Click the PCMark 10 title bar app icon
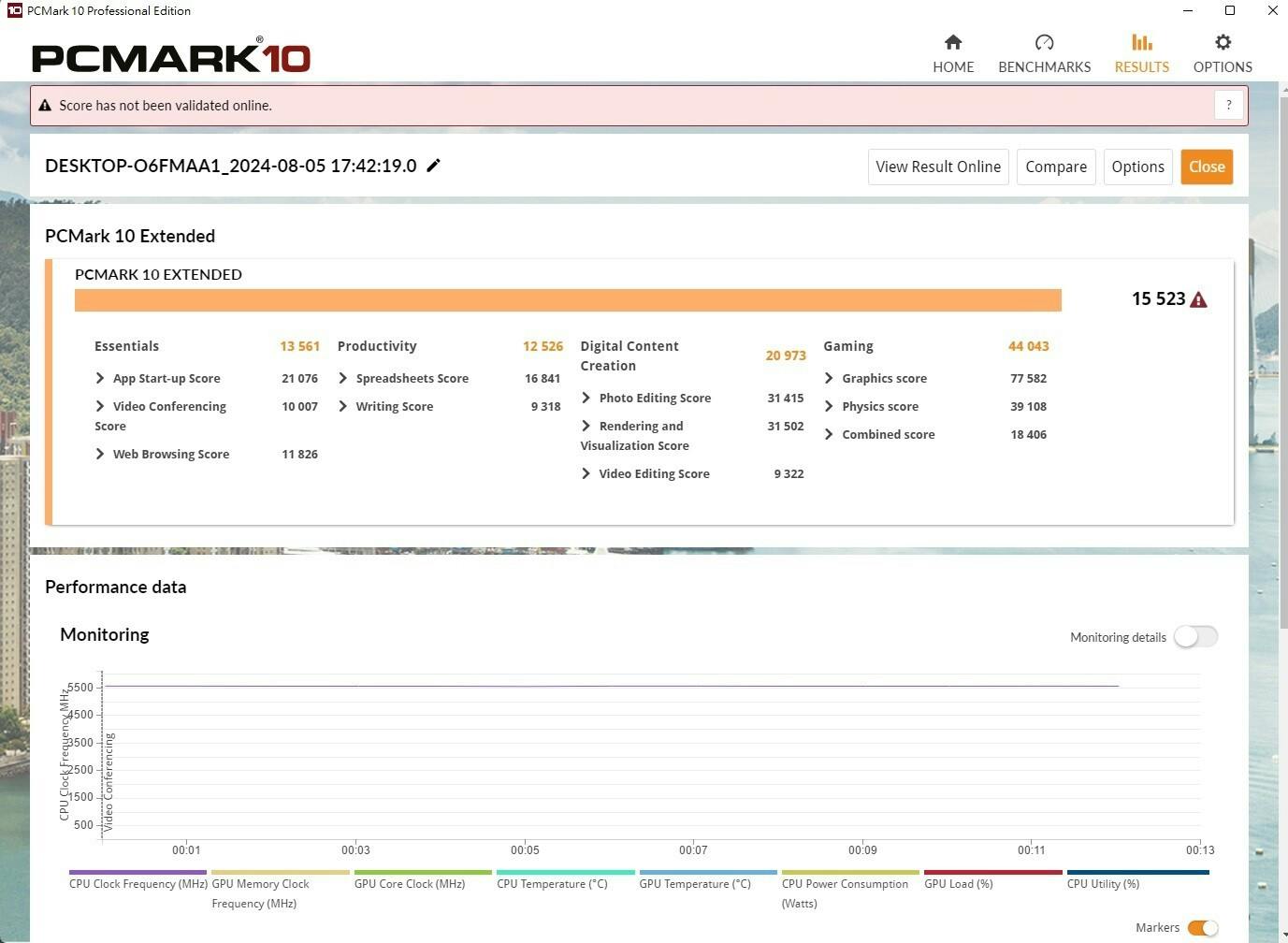 coord(14,10)
